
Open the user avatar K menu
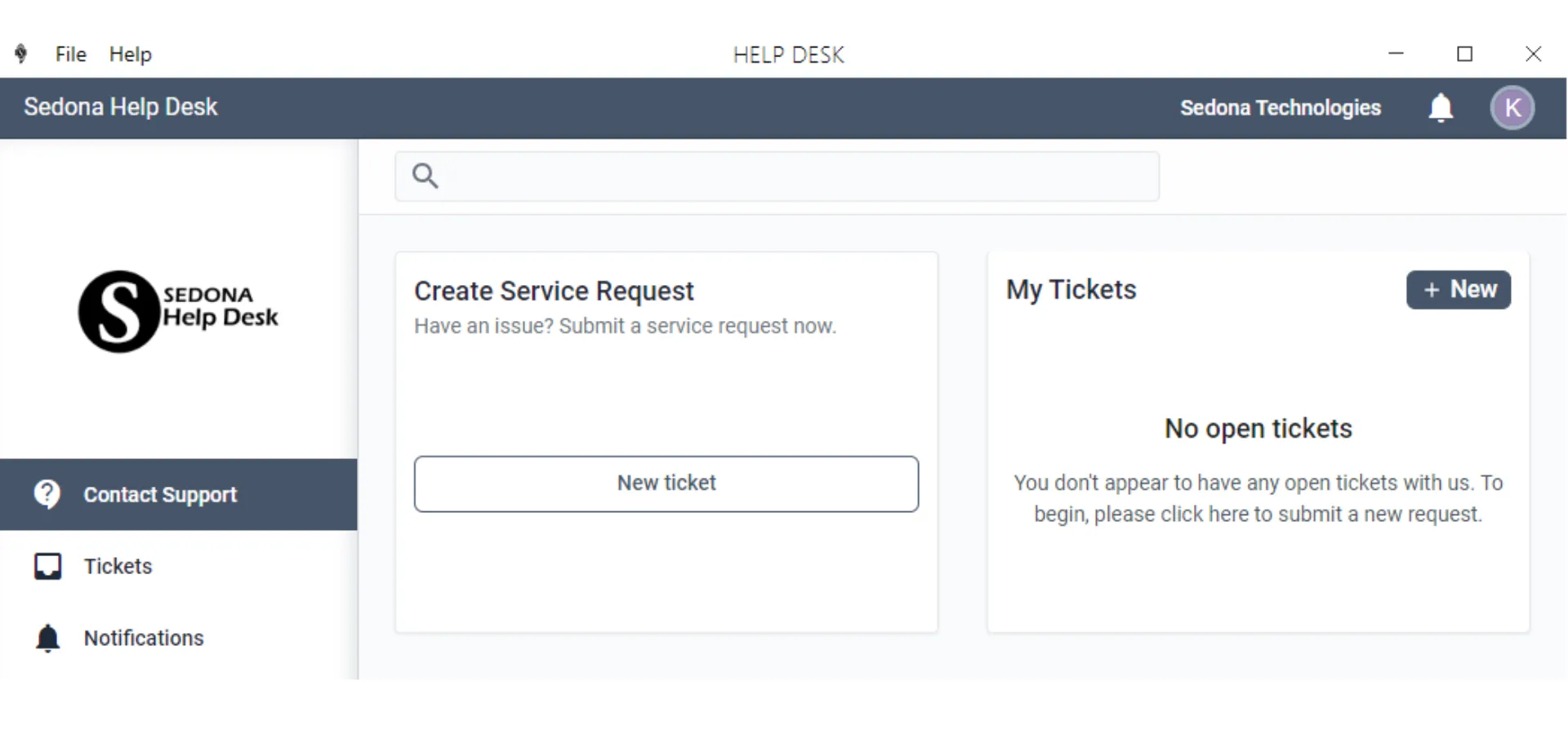1512,108
